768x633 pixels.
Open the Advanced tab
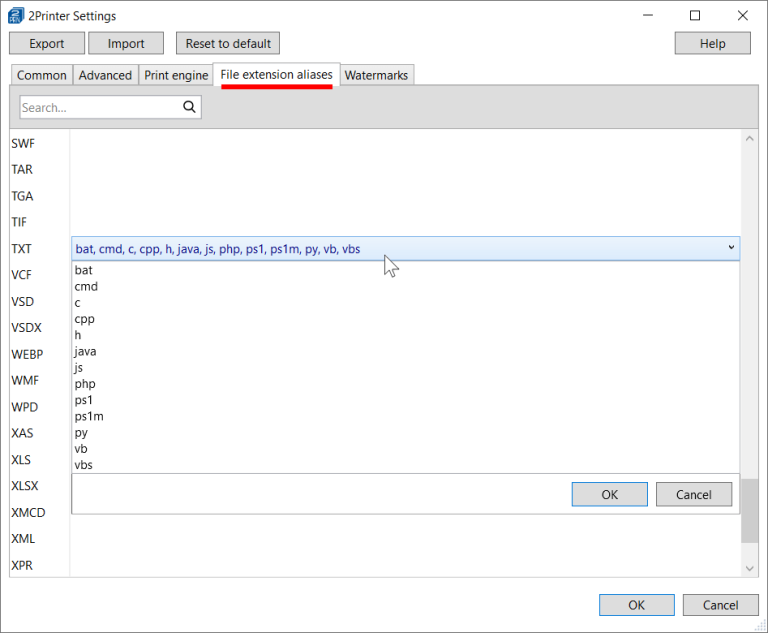point(105,75)
